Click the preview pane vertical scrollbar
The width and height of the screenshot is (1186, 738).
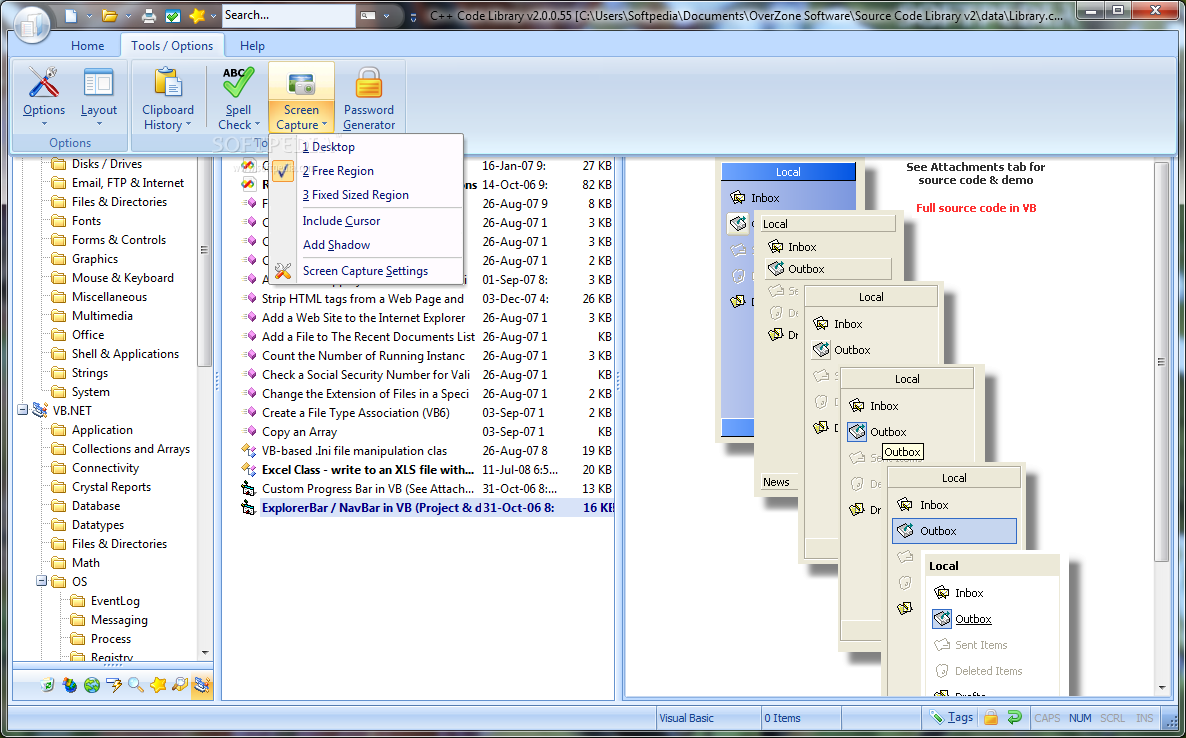pyautogui.click(x=1162, y=361)
